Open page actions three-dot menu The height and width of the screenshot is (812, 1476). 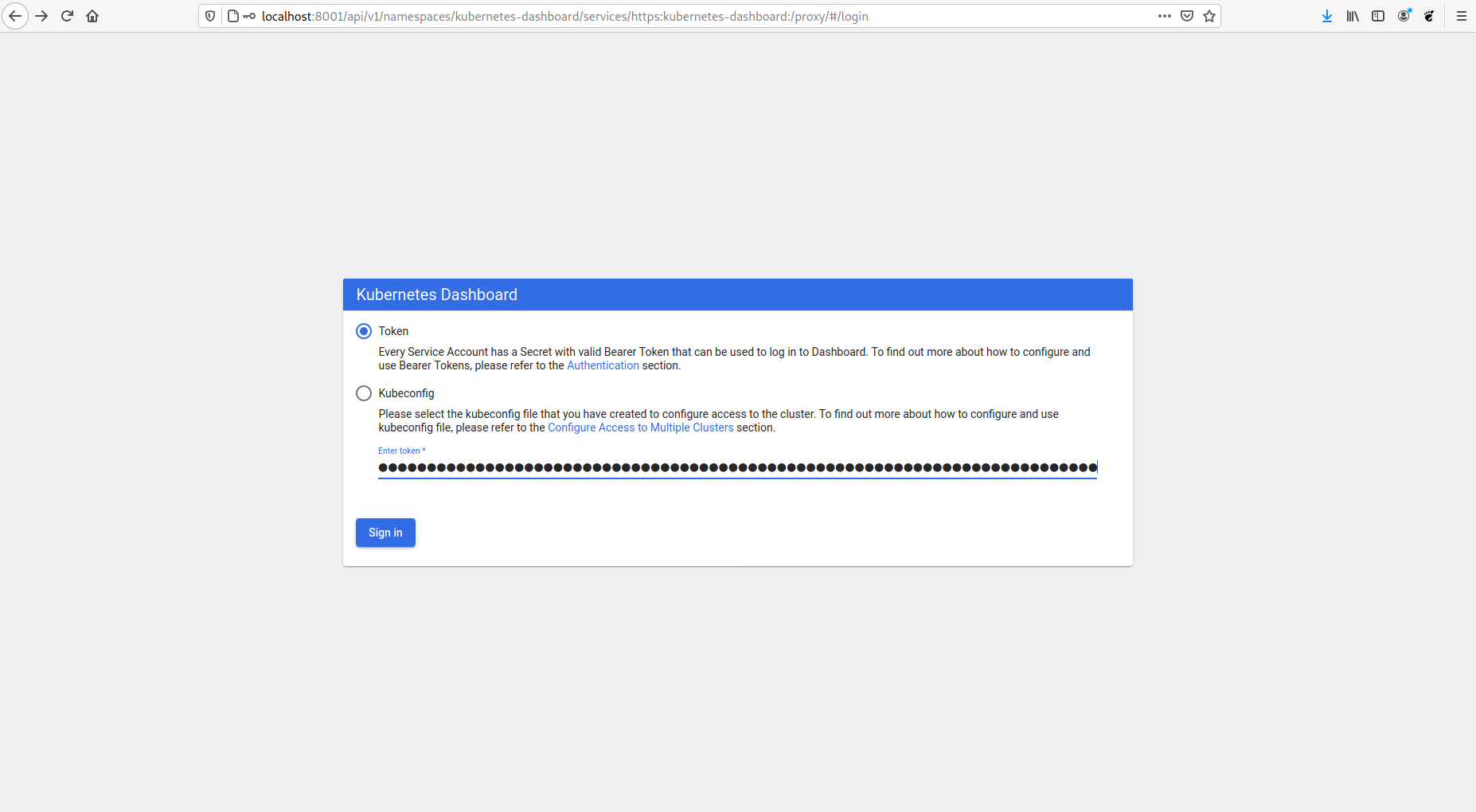click(x=1165, y=16)
